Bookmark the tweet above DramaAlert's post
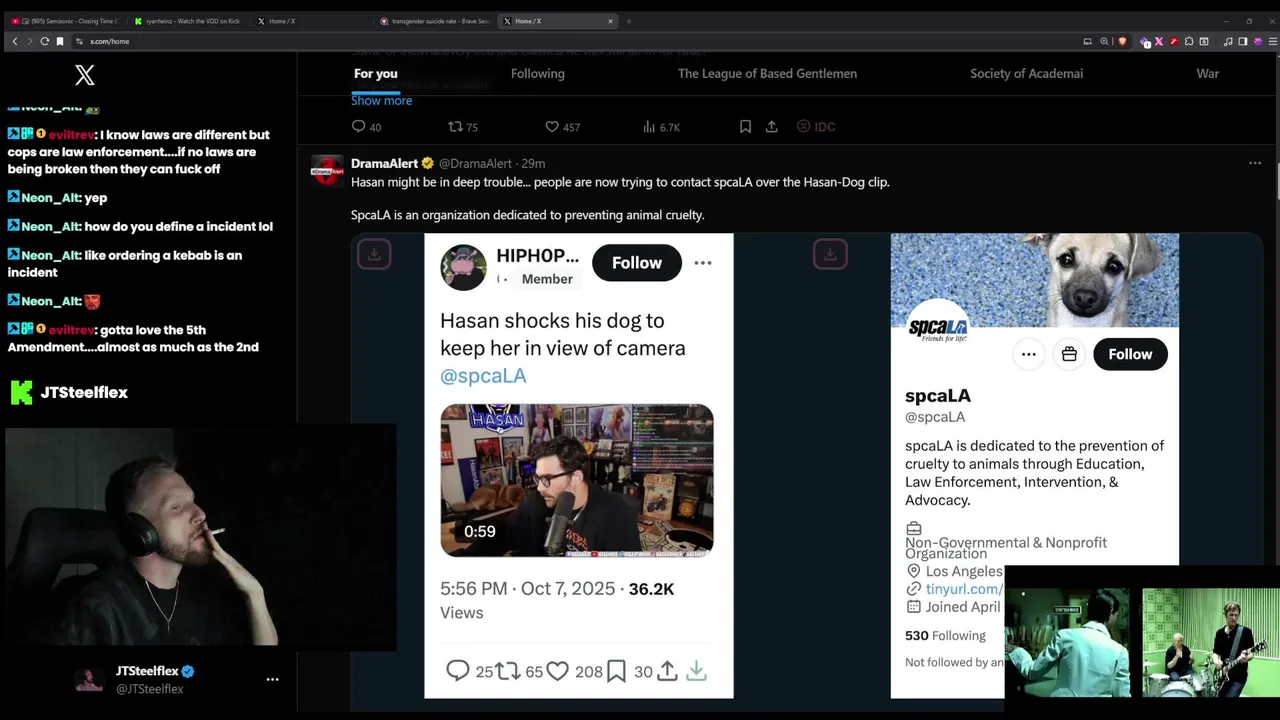Viewport: 1280px width, 720px height. pos(745,126)
